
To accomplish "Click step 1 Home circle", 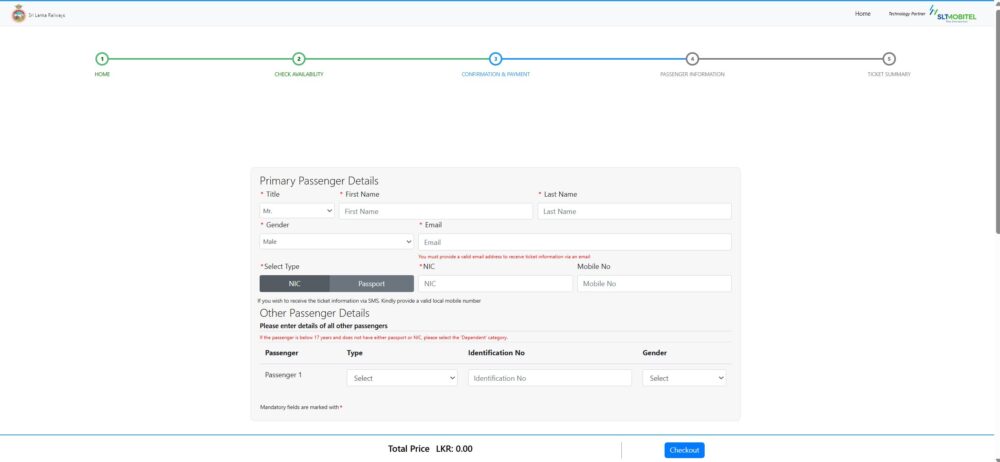I will (x=102, y=59).
